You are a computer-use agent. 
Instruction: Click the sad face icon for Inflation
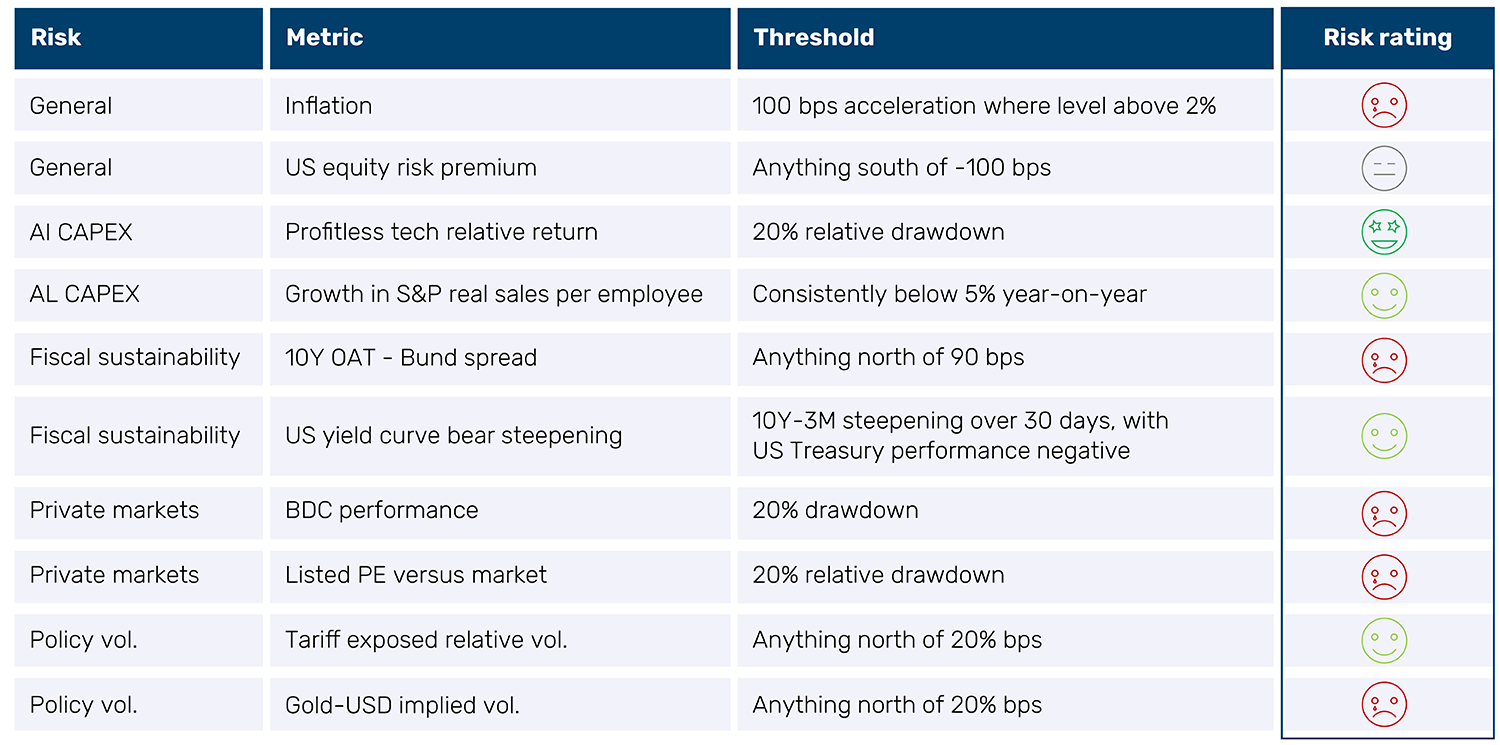coord(1384,105)
